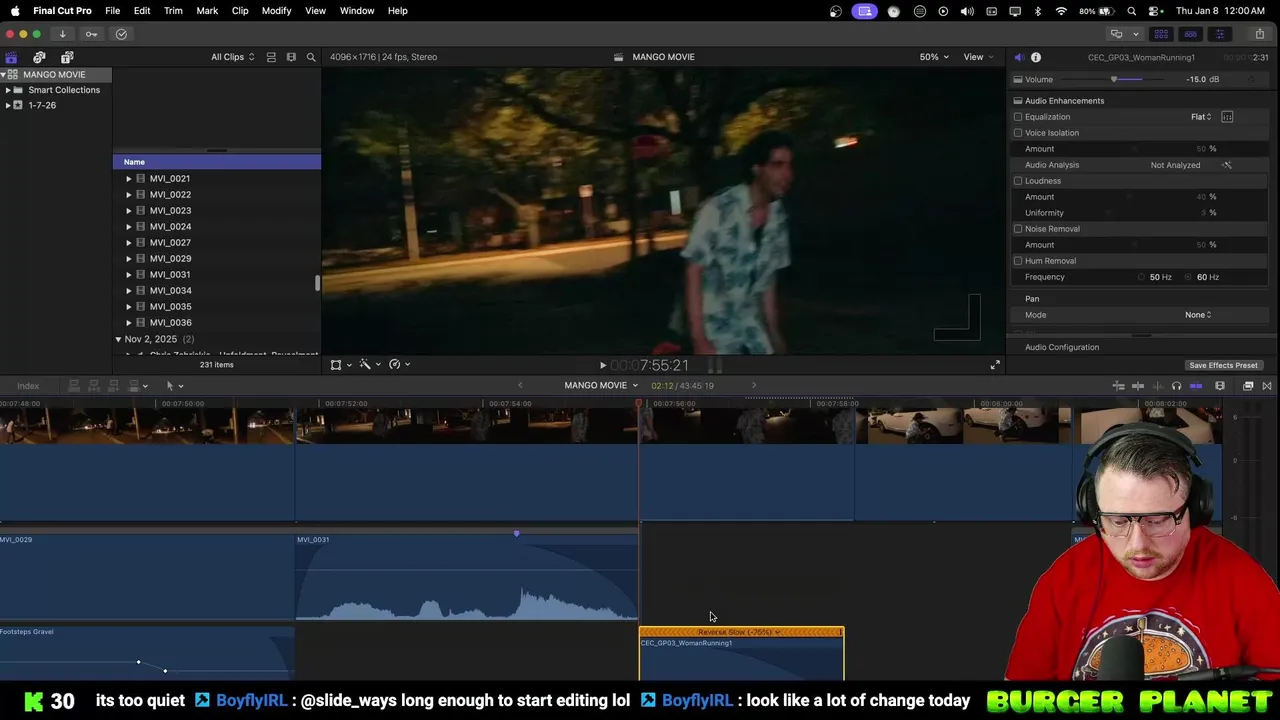Screen dimensions: 1280x720
Task: Show the Effects browser
Action: (1248, 386)
